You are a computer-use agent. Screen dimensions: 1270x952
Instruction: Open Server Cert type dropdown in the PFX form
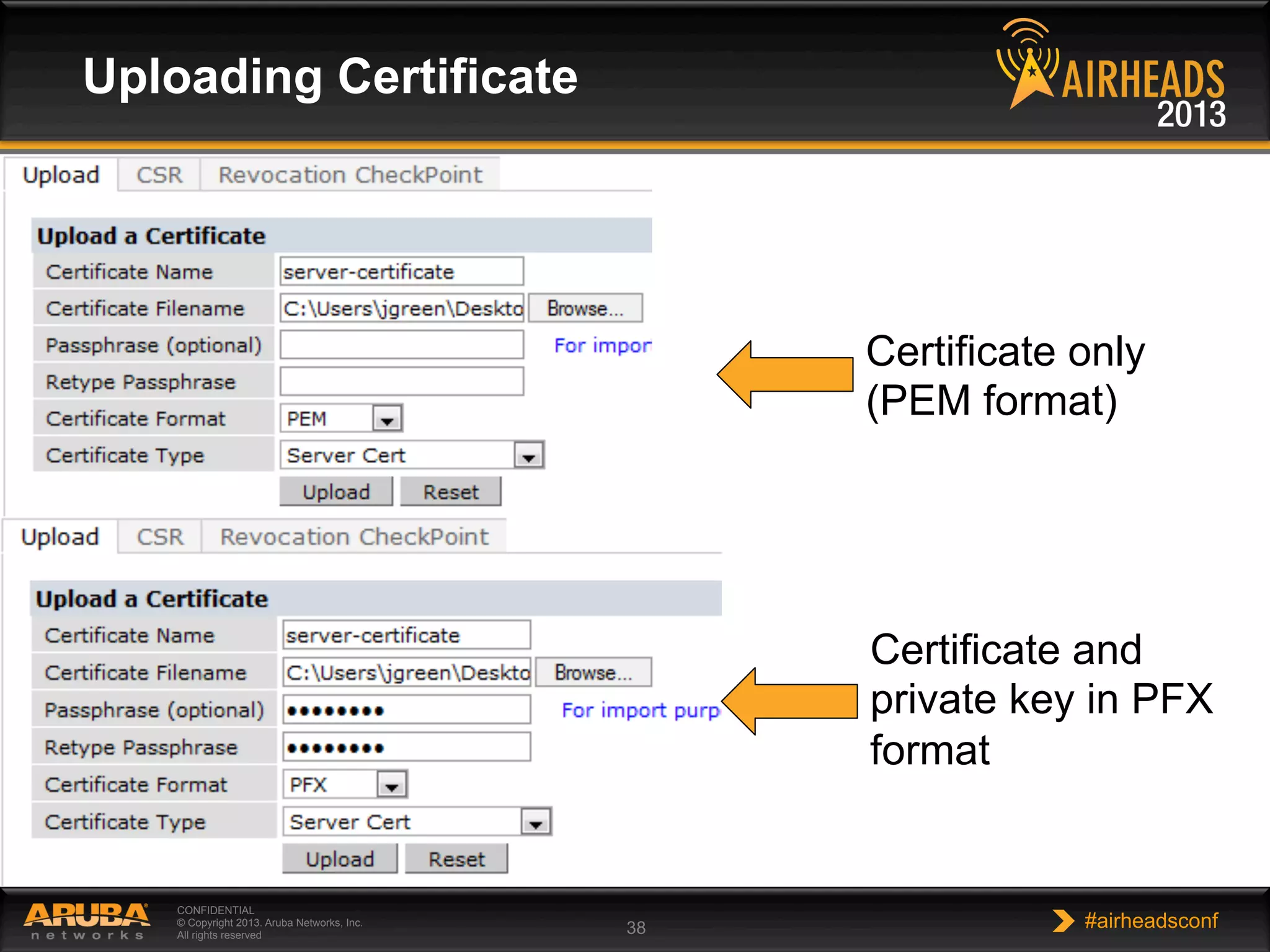point(417,822)
